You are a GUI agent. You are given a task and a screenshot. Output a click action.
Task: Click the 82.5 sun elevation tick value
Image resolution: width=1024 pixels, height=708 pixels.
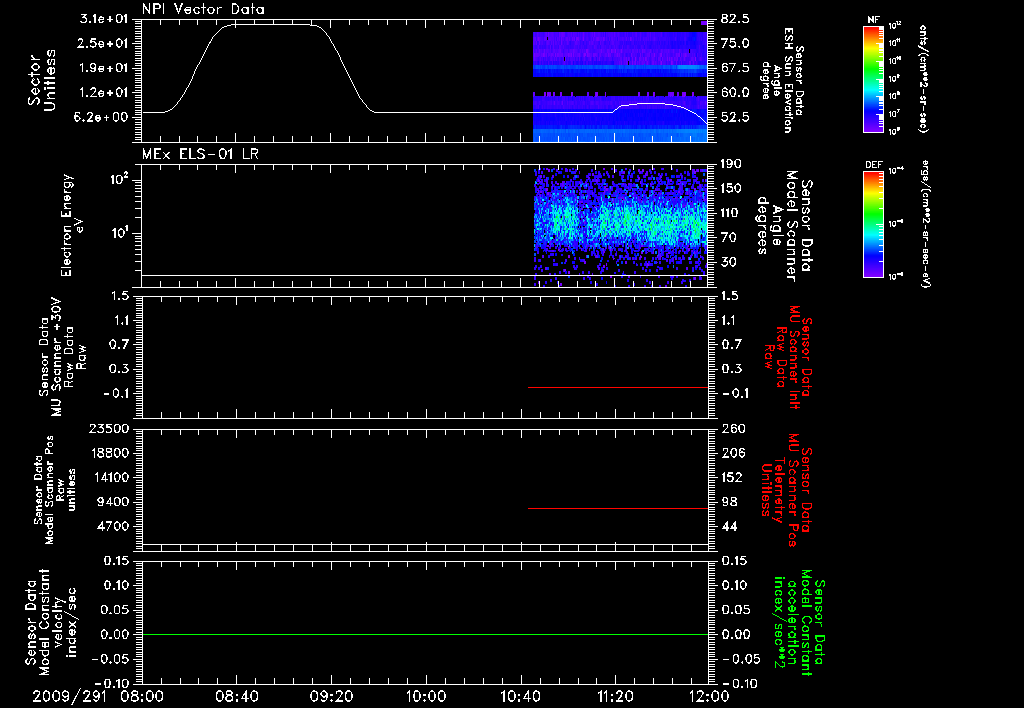pos(735,18)
